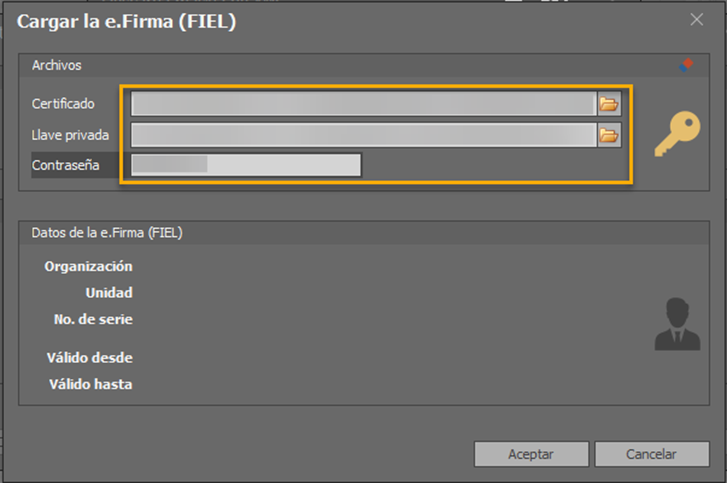727x483 pixels.
Task: Click the Organización field label
Action: (x=89, y=266)
